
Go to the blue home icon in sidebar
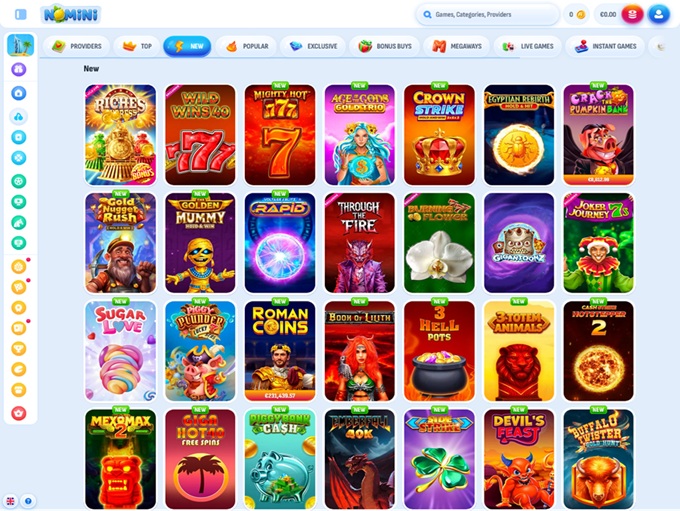(x=19, y=93)
